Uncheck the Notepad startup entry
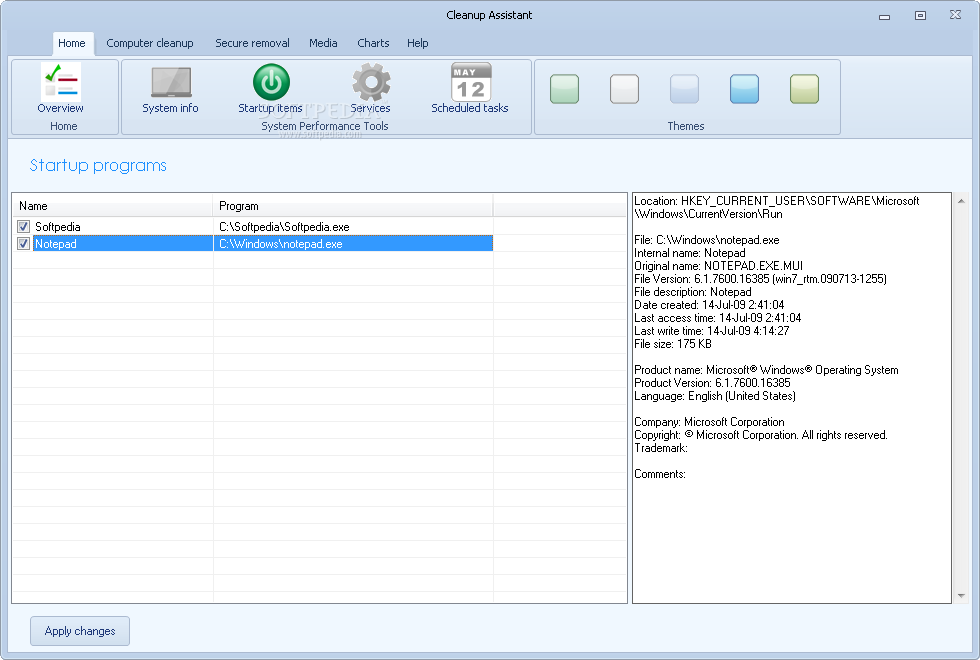Screen dimensions: 980x660 click(x=24, y=244)
